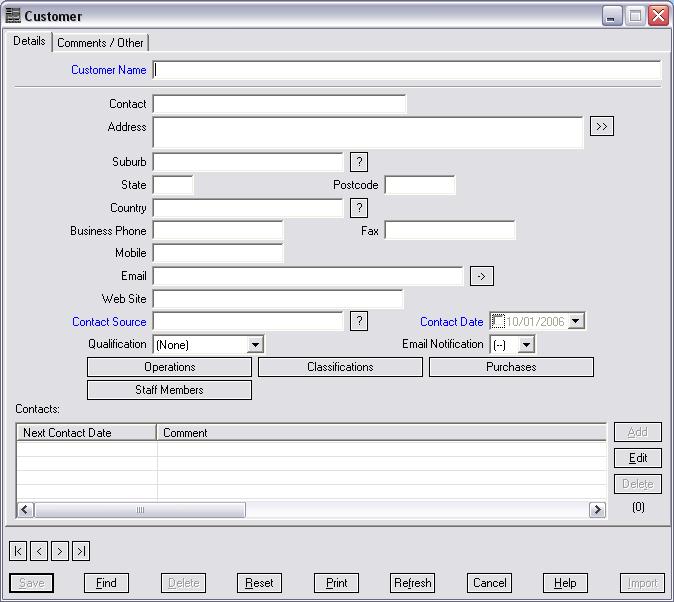Click right arrow of Contacts scrollbar
This screenshot has width=674, height=602.
pyautogui.click(x=597, y=510)
